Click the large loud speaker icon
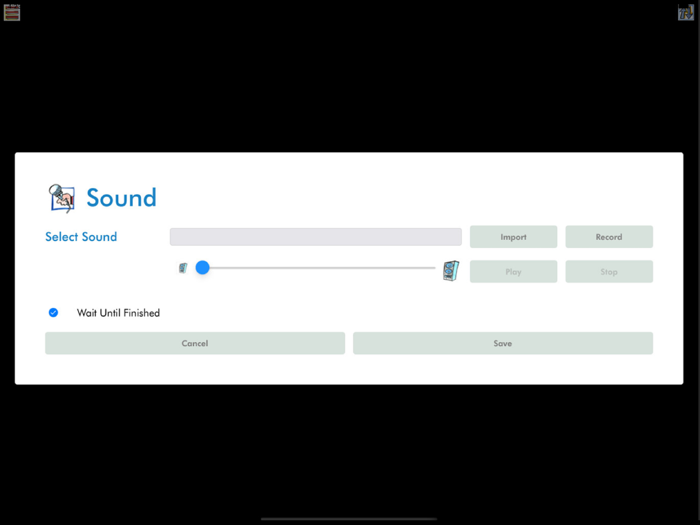Viewport: 700px width, 525px height. 451,271
